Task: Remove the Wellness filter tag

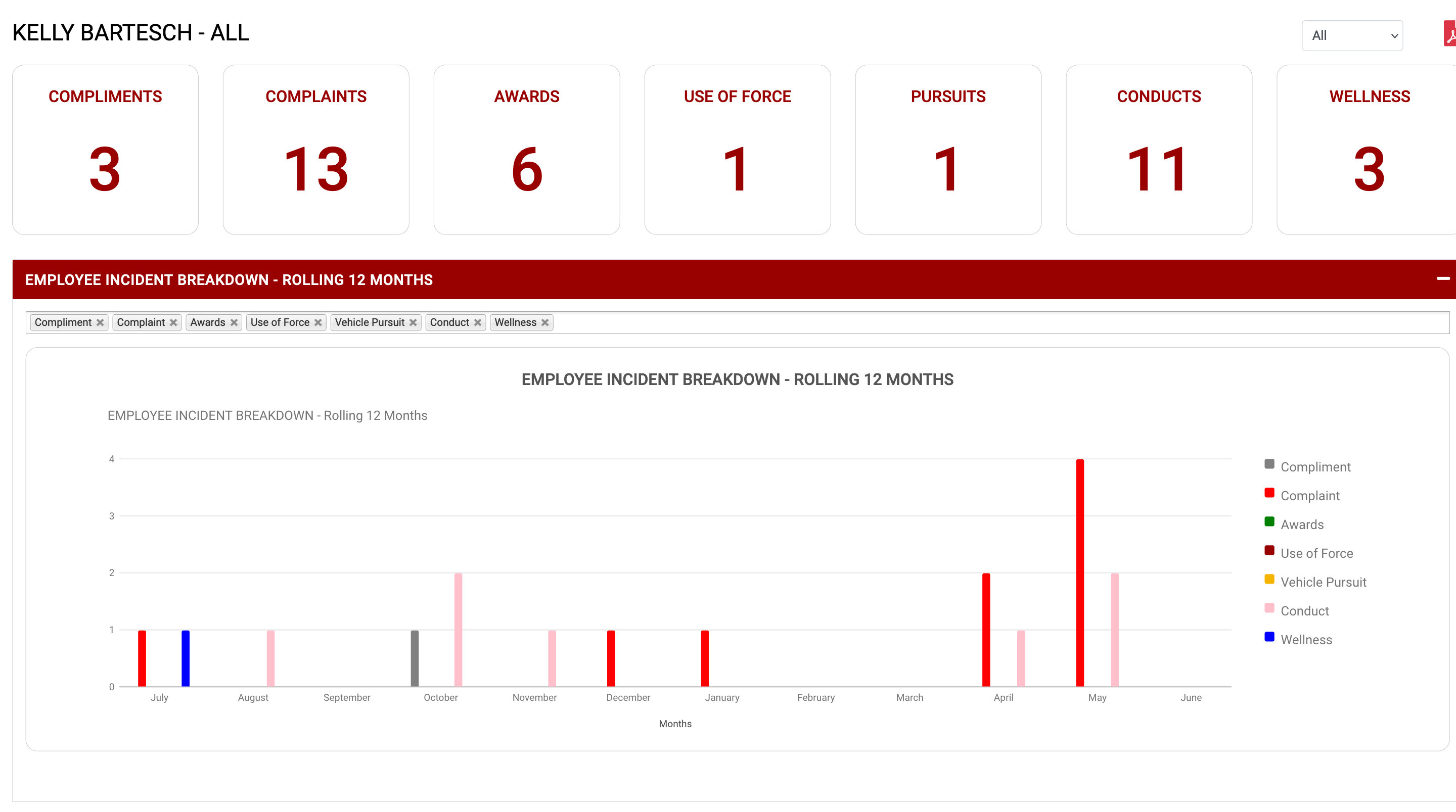Action: 545,322
